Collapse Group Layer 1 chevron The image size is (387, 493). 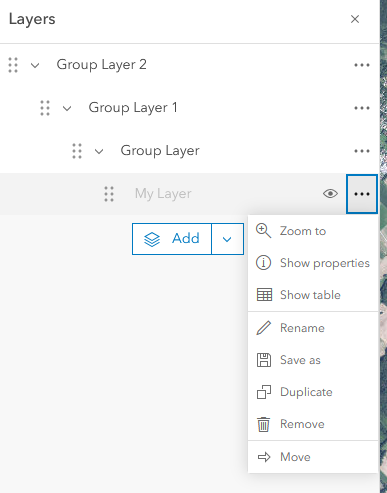(67, 108)
